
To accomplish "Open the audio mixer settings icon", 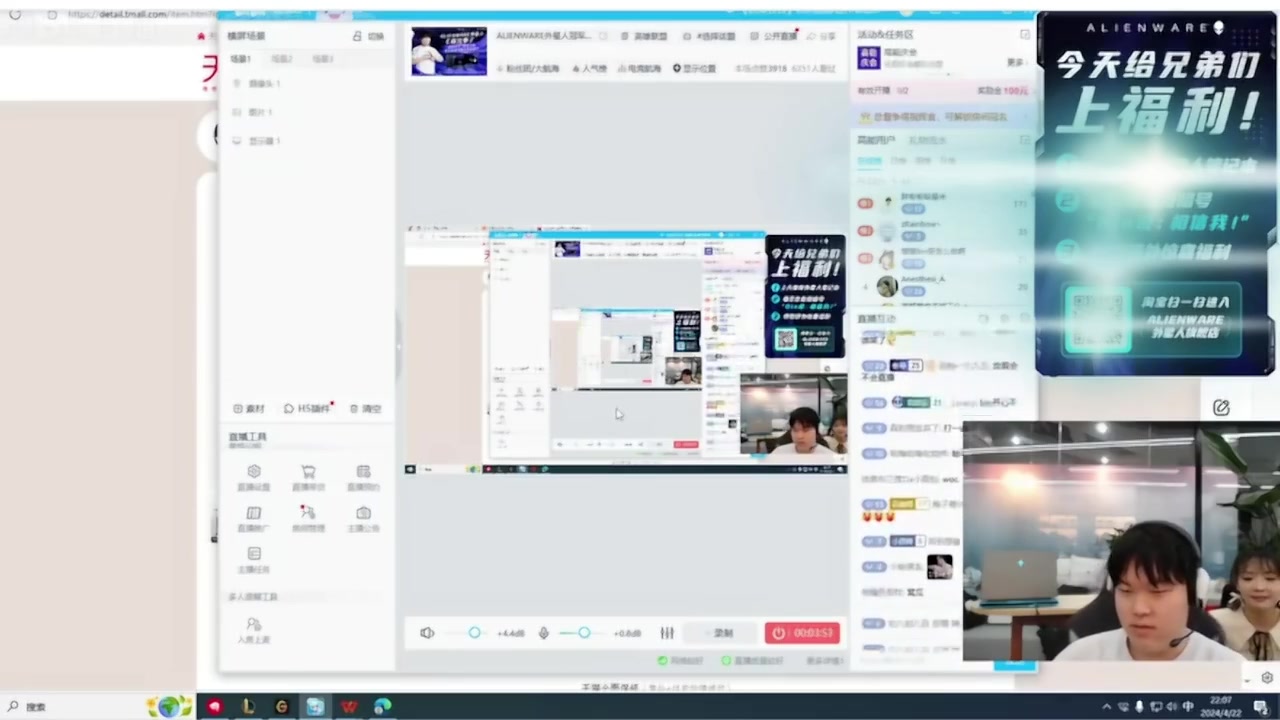I will click(667, 633).
